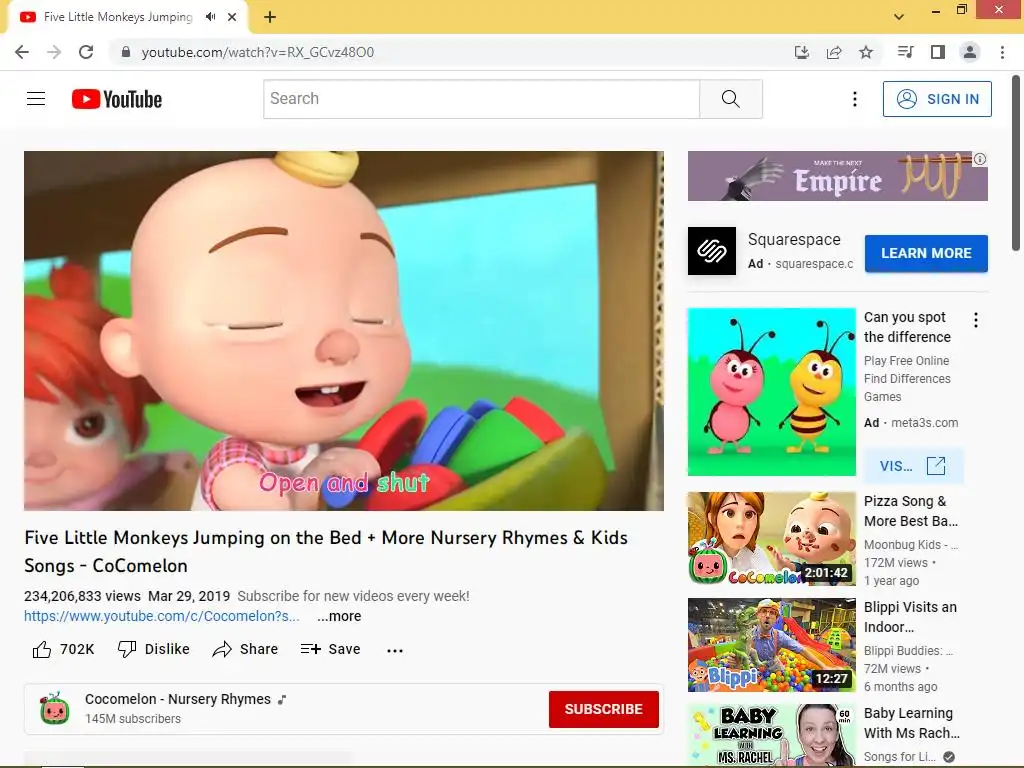Reload the page with the refresh icon
Screen dimensions: 1024x768
tap(86, 52)
